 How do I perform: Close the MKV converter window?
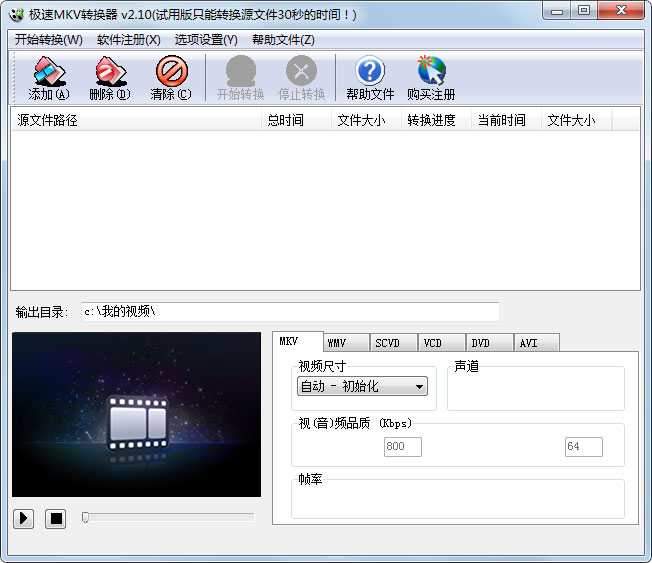621,11
